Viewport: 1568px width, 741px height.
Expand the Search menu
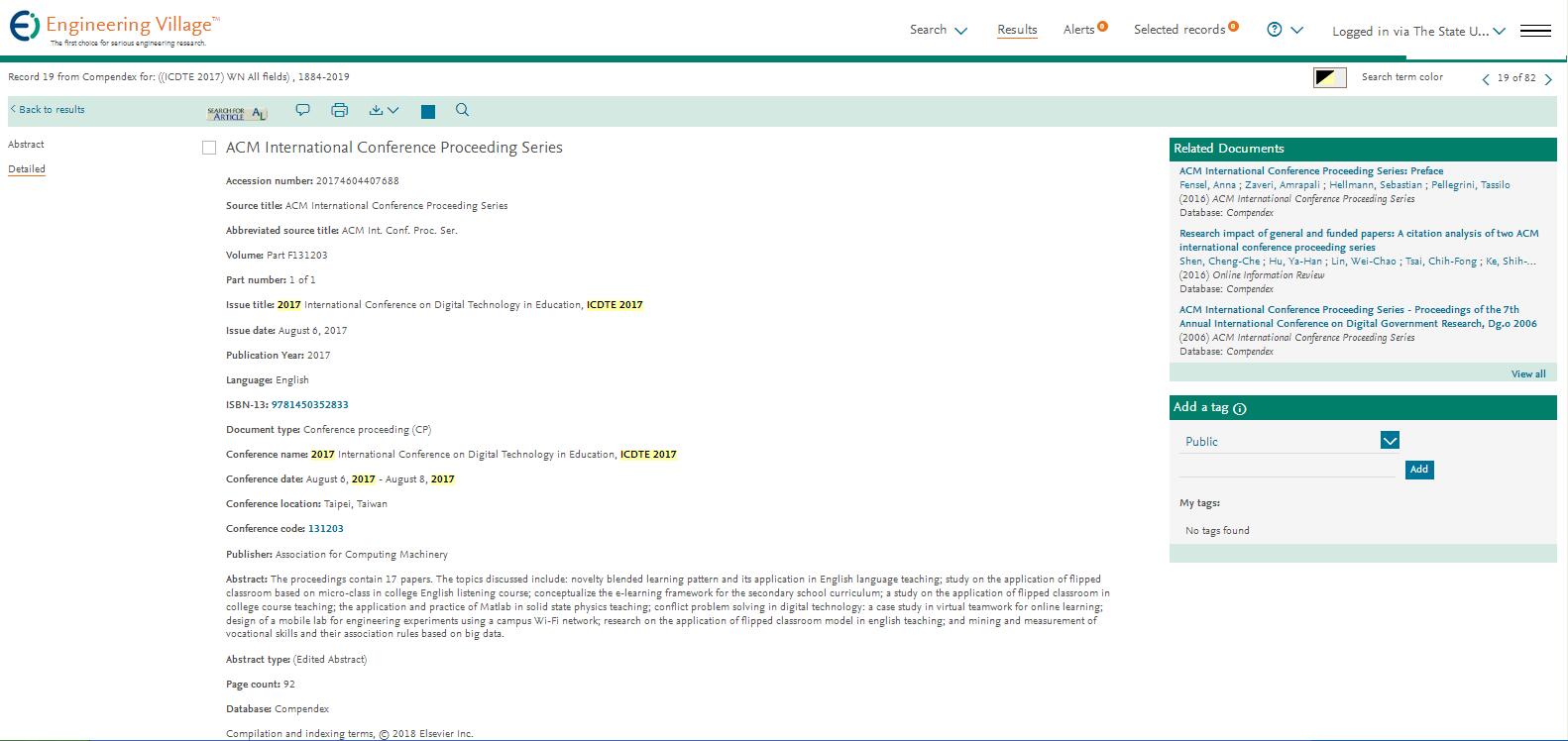point(939,30)
